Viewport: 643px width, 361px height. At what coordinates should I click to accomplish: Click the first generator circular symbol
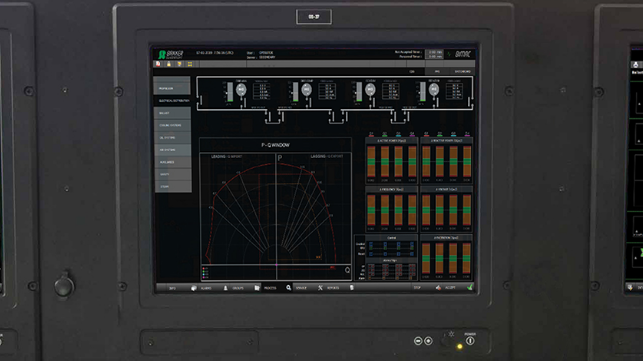(241, 89)
